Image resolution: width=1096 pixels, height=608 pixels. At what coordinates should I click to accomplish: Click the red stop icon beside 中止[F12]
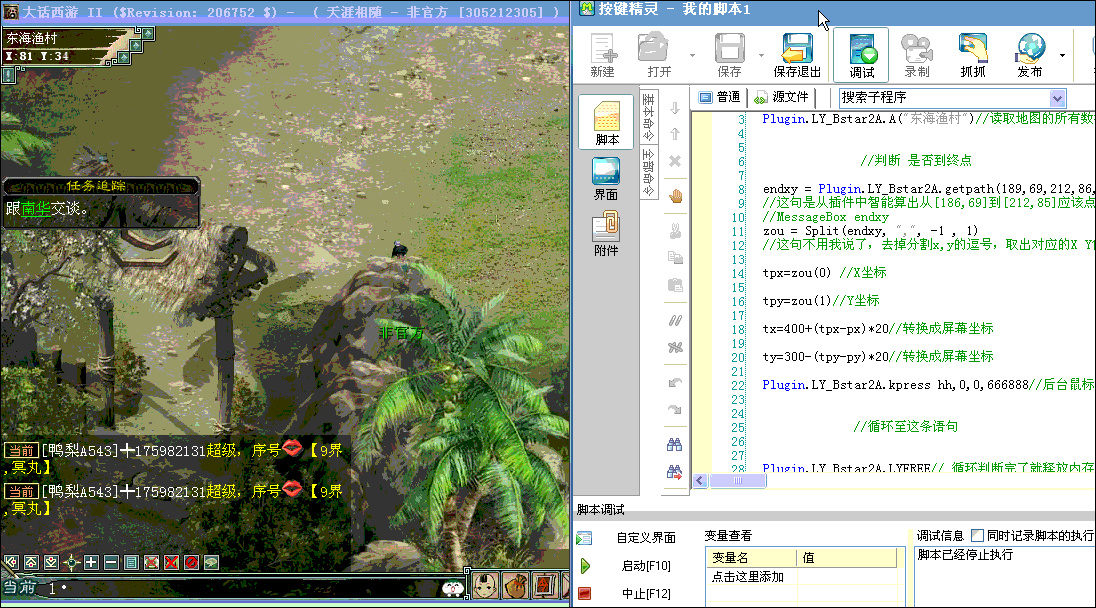point(585,593)
